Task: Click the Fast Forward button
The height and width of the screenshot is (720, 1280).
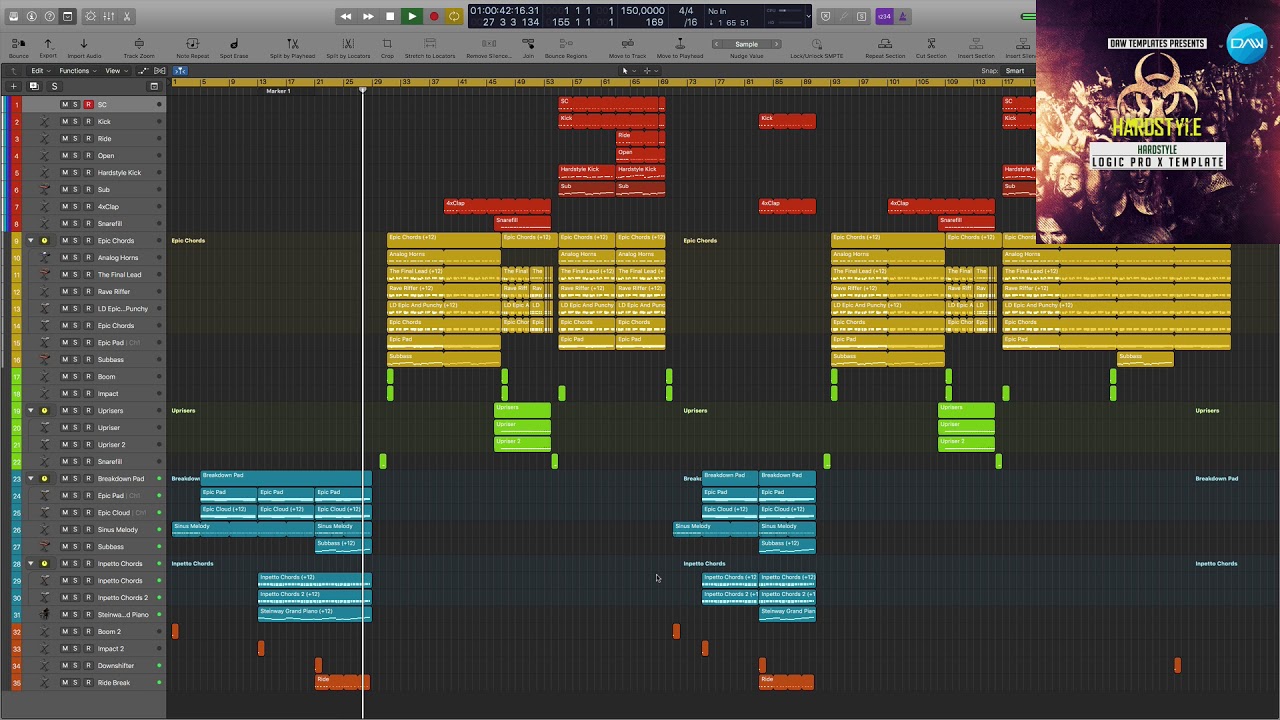Action: (368, 16)
